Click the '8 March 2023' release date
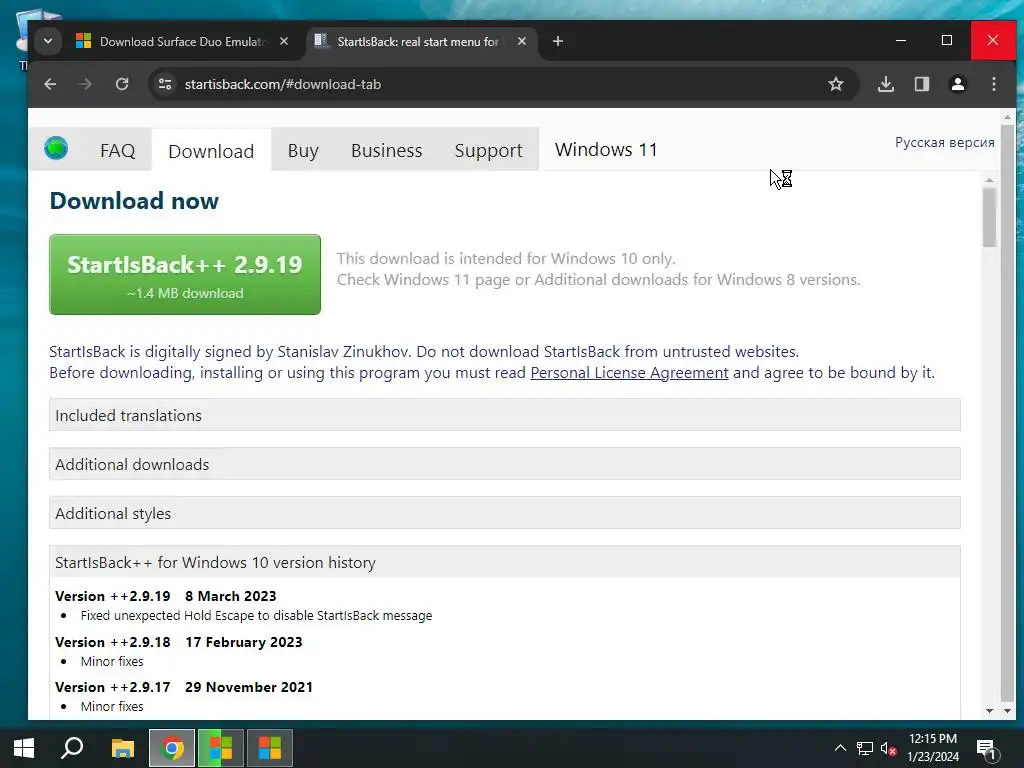Image resolution: width=1024 pixels, height=768 pixels. 231,596
